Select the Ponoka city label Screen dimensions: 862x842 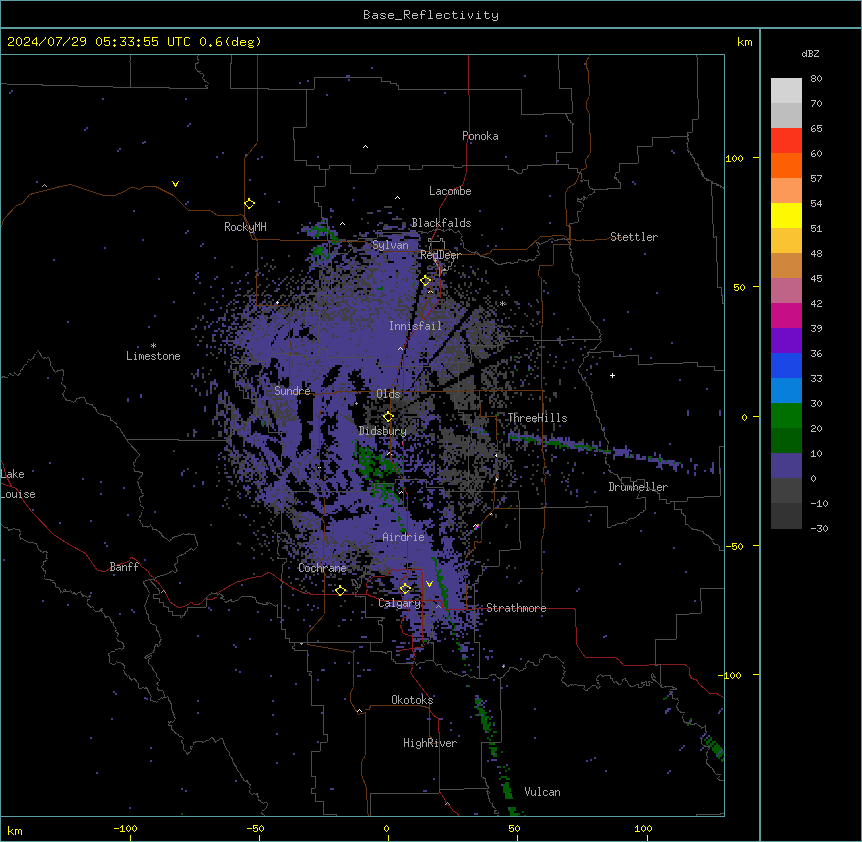point(480,136)
